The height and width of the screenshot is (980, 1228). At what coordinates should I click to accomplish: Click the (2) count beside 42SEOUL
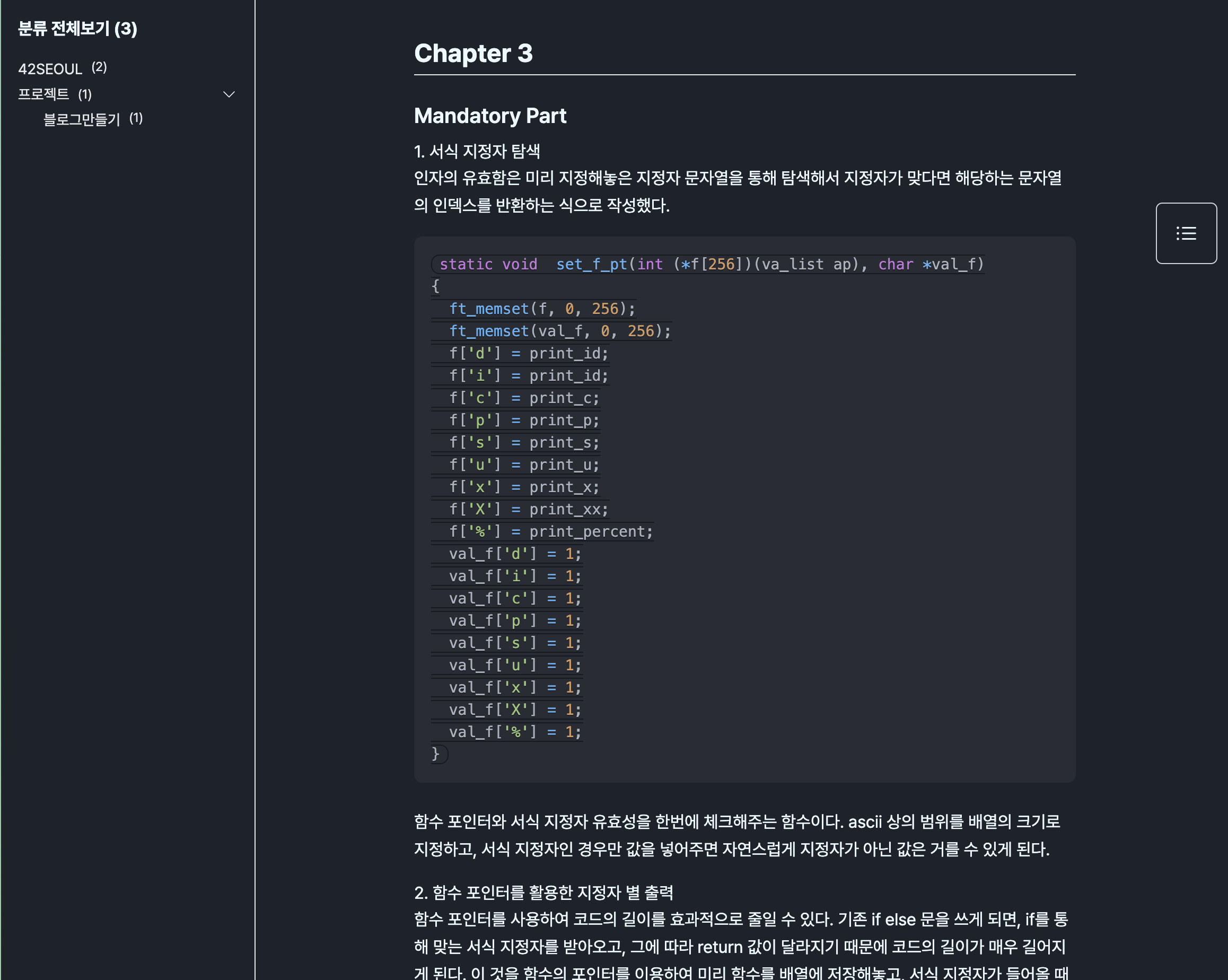[99, 67]
